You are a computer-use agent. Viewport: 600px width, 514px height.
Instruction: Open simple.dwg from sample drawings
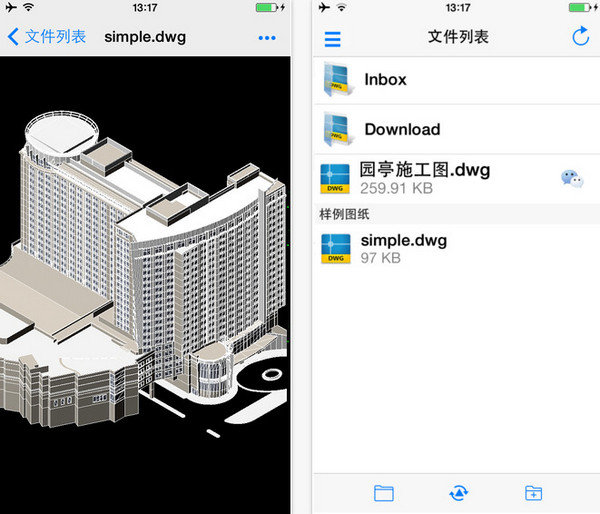403,241
